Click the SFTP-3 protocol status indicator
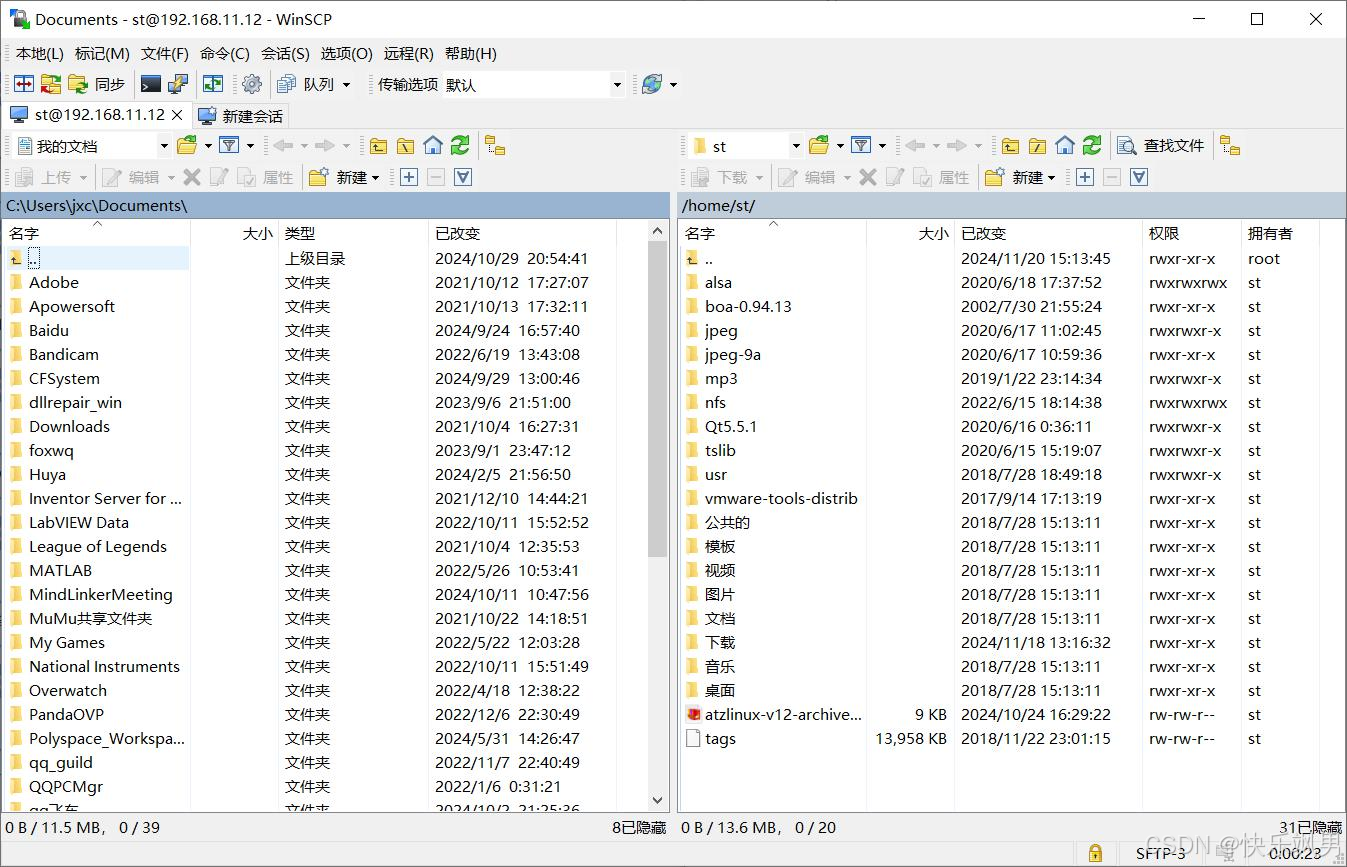The image size is (1347, 867). pyautogui.click(x=1160, y=853)
